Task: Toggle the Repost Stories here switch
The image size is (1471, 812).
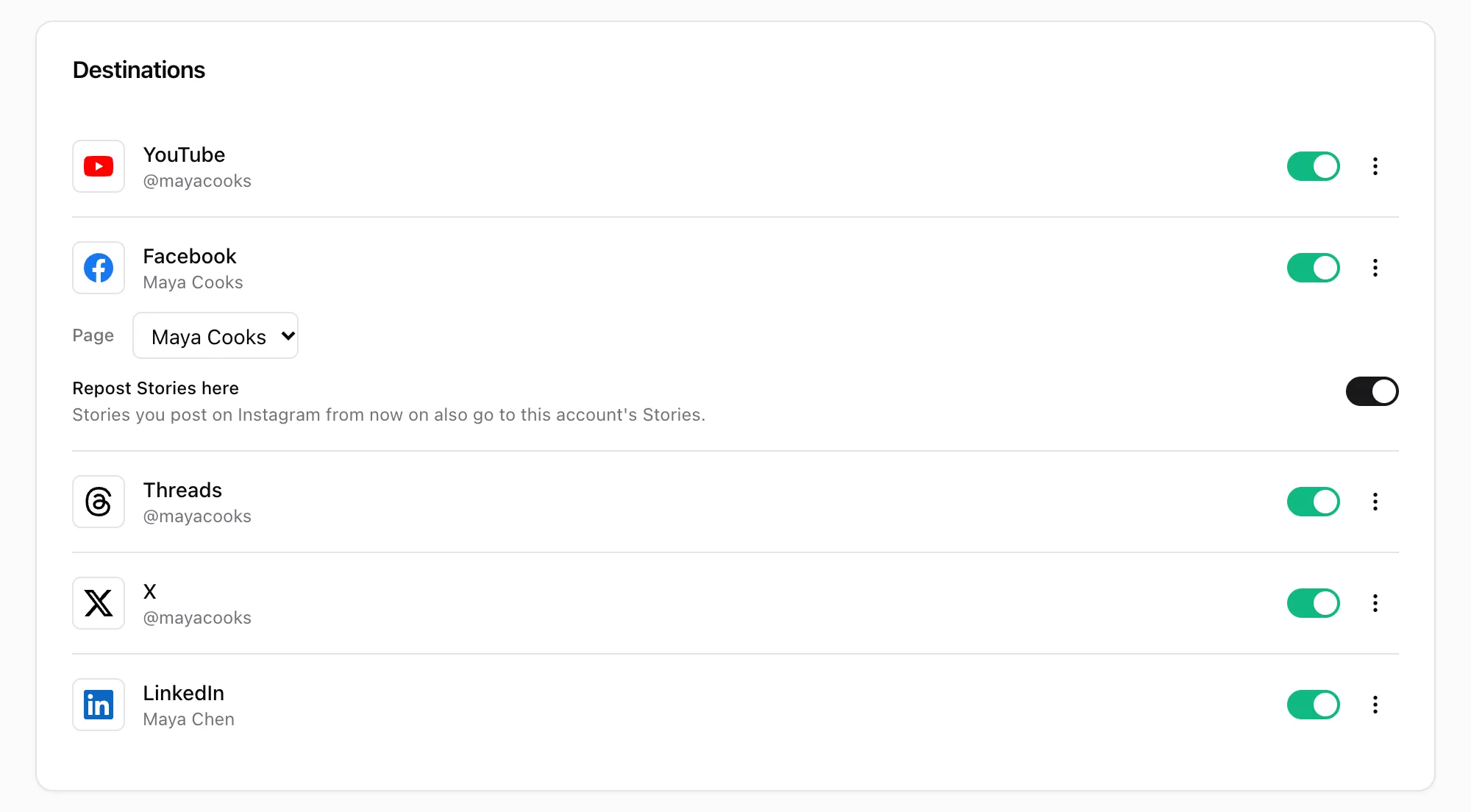Action: pyautogui.click(x=1372, y=391)
